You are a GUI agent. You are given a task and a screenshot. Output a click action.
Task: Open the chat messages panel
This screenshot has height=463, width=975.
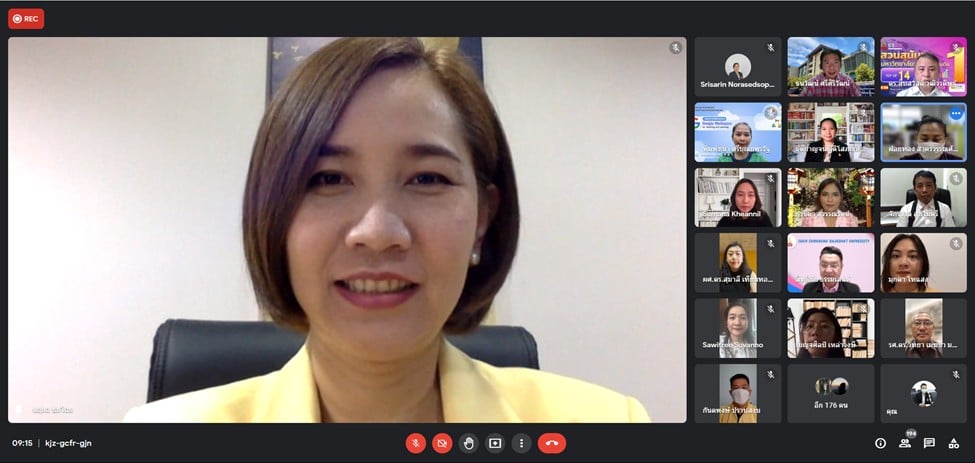click(x=929, y=443)
